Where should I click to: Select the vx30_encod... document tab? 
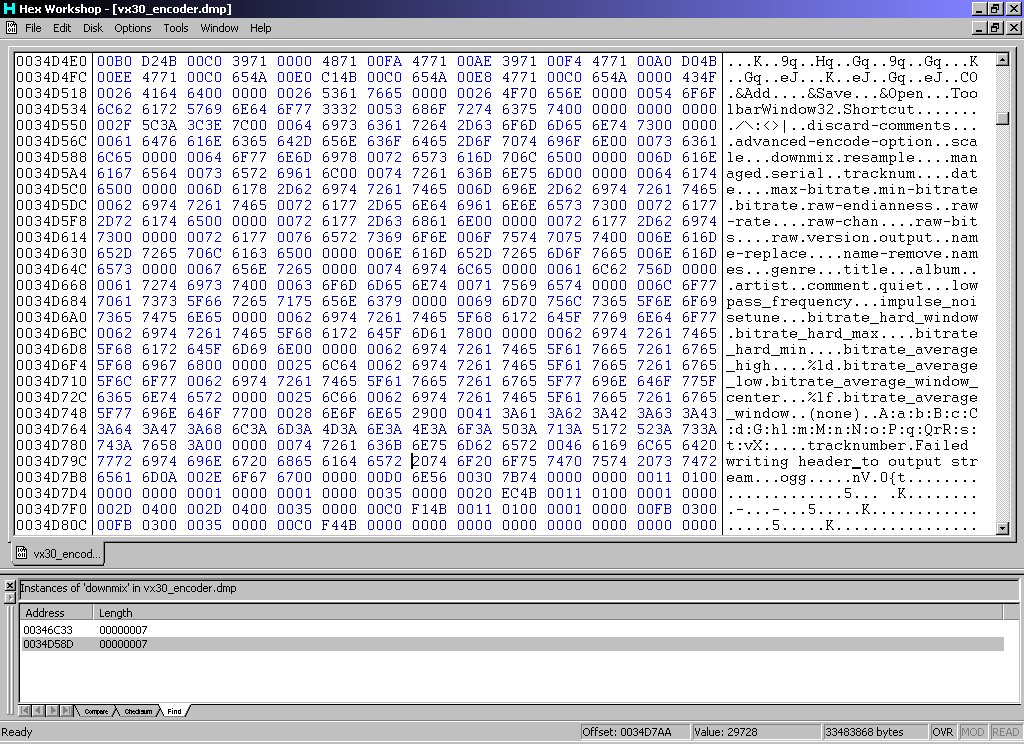[x=58, y=554]
